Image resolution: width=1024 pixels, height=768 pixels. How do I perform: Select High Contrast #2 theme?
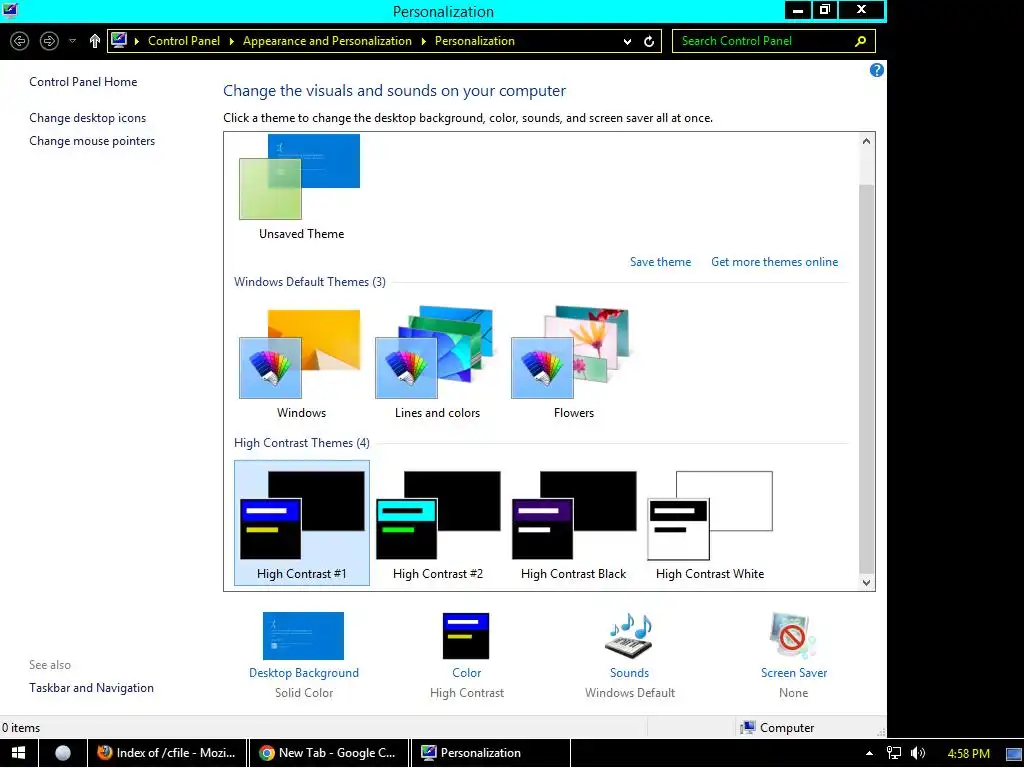pyautogui.click(x=438, y=523)
